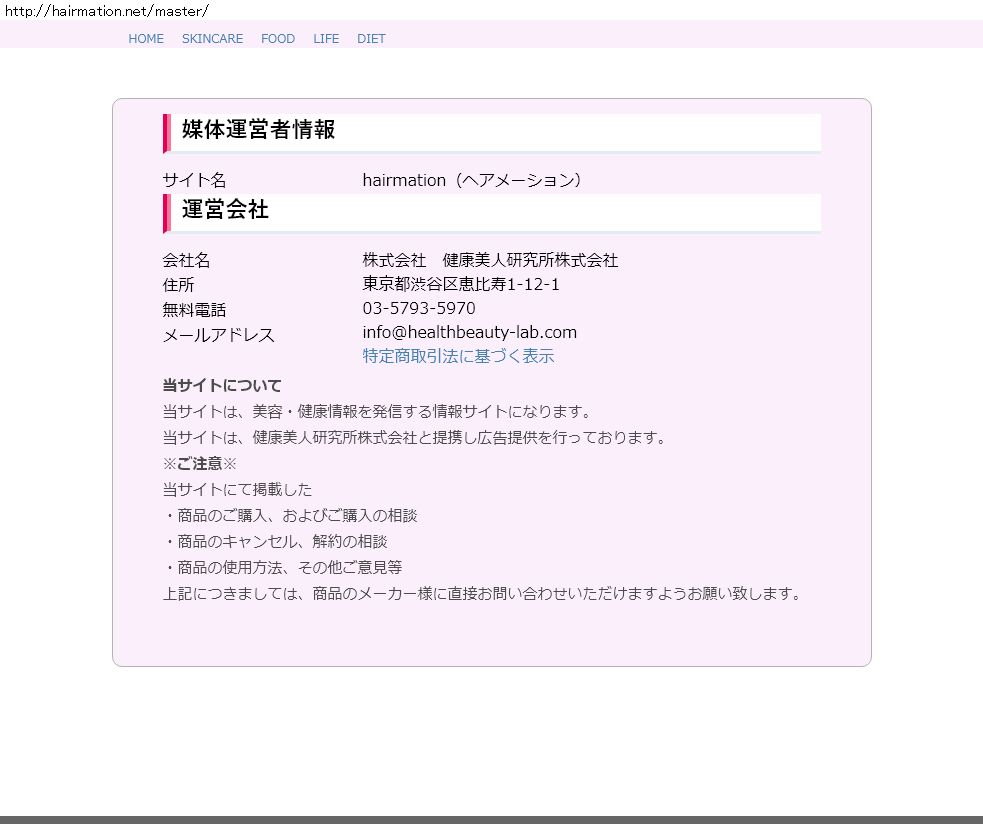The height and width of the screenshot is (824, 983).
Task: Click the 商品のキャンセル、解約の相談 bullet line
Action: pyautogui.click(x=275, y=542)
